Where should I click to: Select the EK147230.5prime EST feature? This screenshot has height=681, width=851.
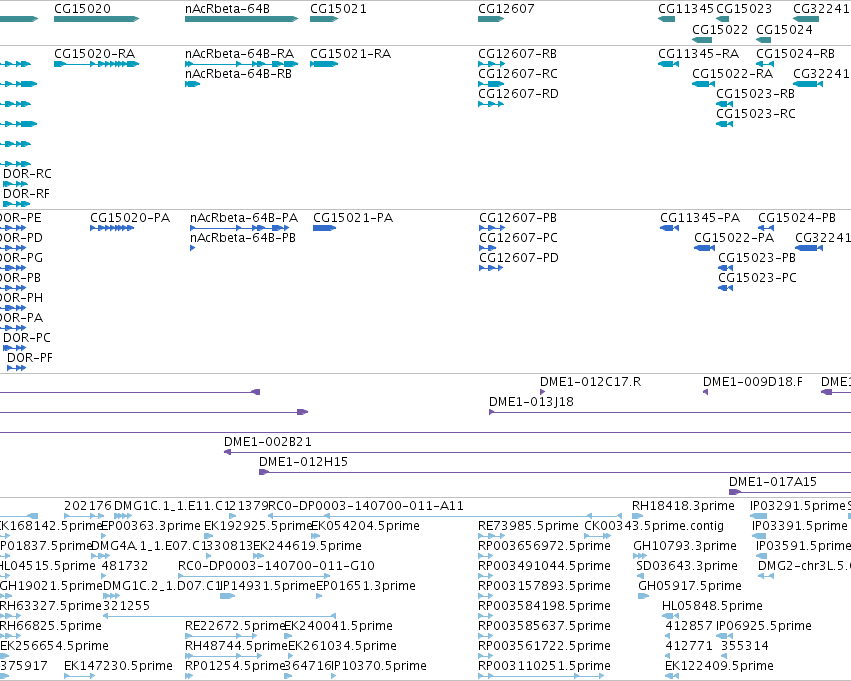(80, 676)
